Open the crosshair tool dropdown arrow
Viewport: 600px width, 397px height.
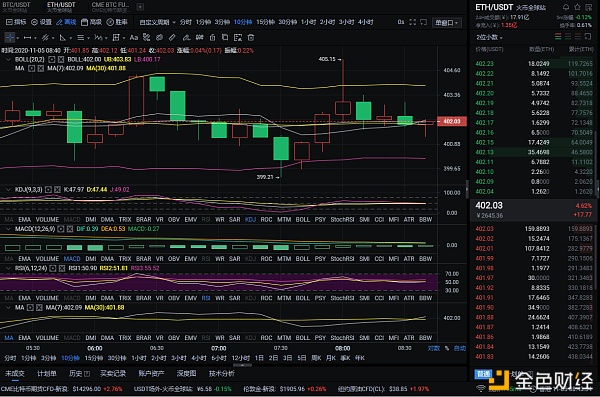click(x=18, y=38)
